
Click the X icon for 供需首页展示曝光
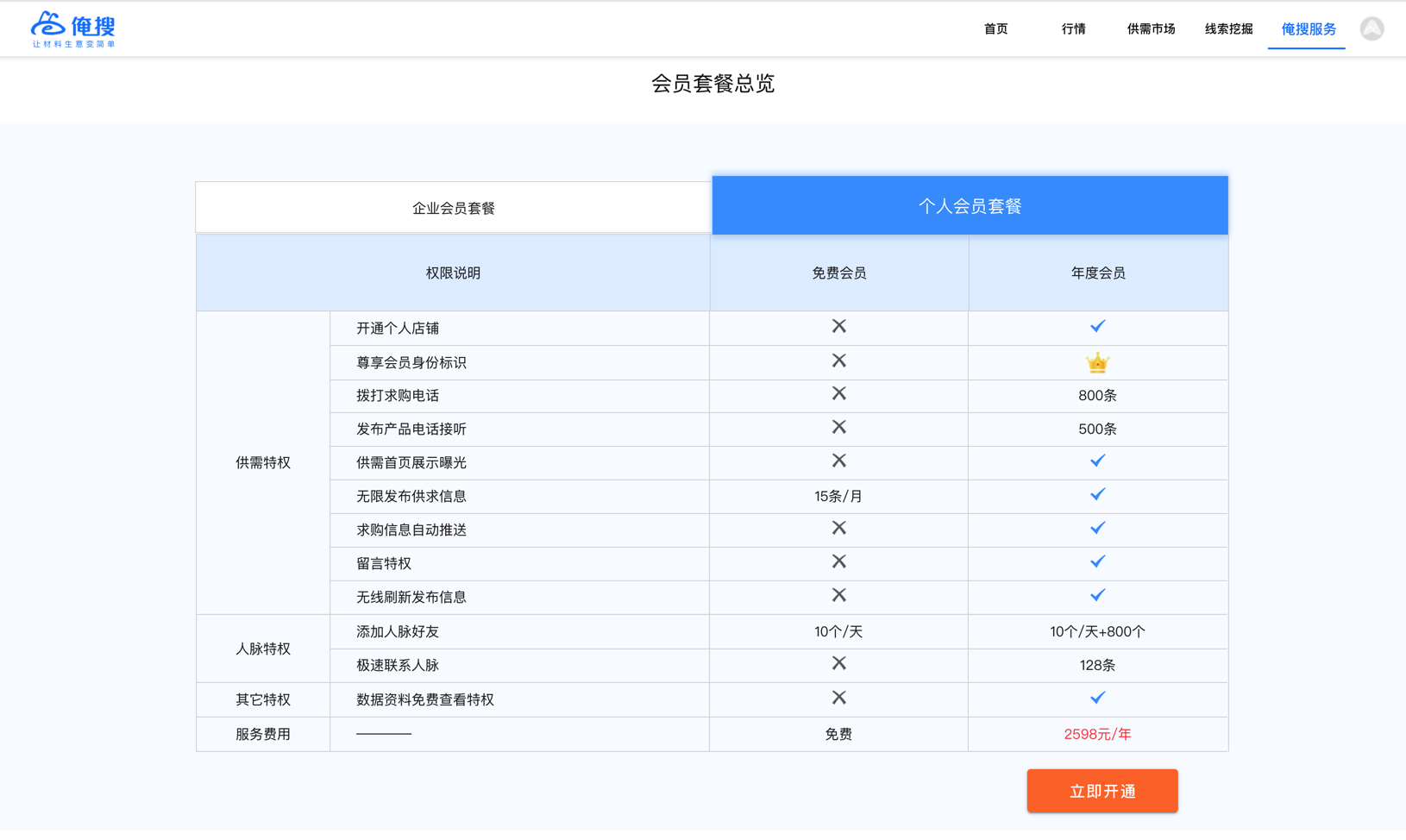[838, 461]
